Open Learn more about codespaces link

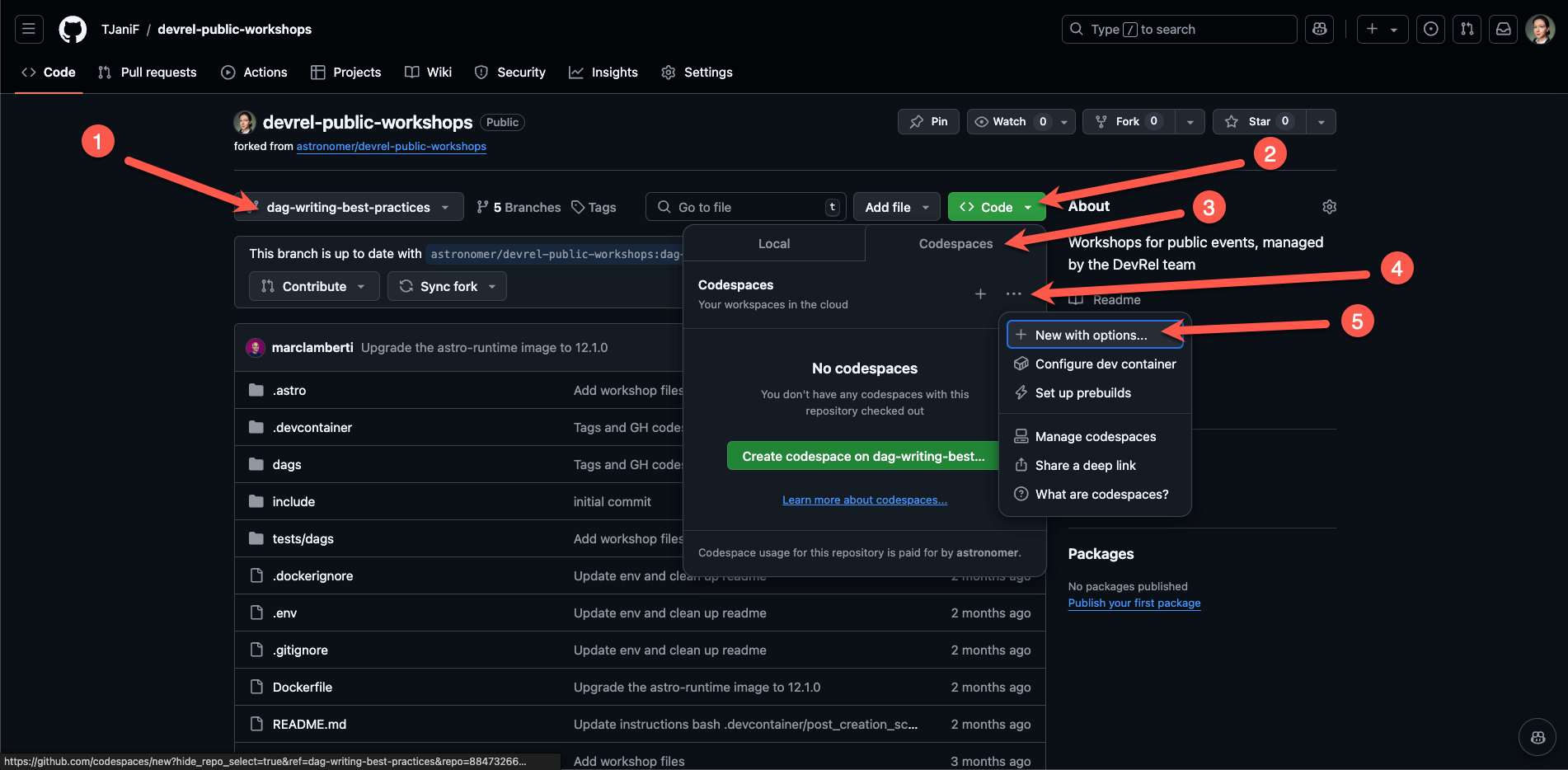[865, 500]
